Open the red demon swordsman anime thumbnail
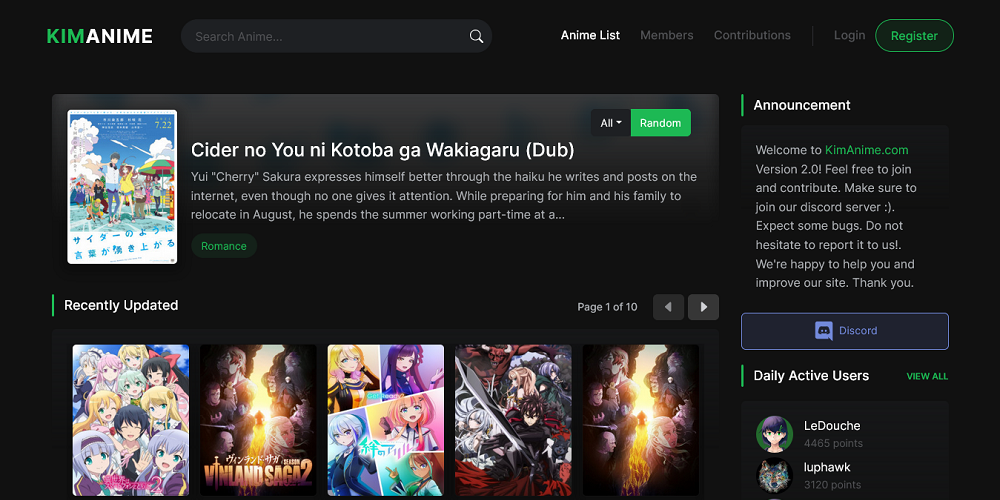This screenshot has width=1000, height=500. point(513,420)
